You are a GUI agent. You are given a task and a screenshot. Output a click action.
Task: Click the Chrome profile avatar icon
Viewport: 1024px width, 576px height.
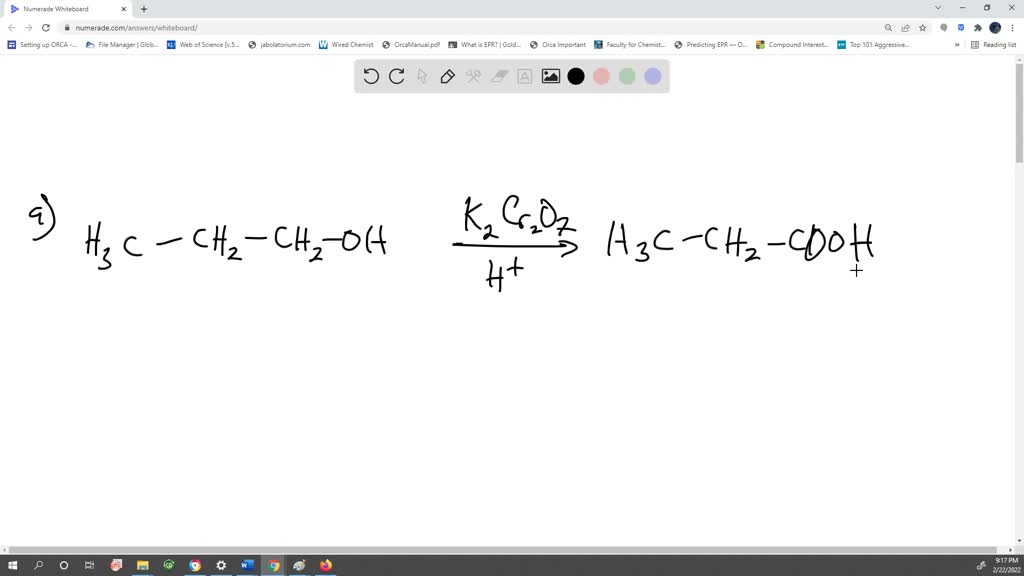point(996,27)
